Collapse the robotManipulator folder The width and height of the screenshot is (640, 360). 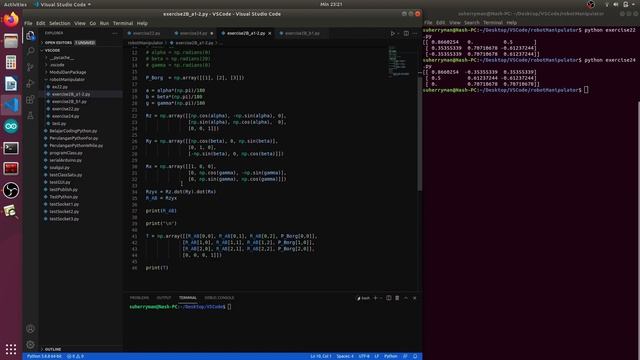point(67,80)
